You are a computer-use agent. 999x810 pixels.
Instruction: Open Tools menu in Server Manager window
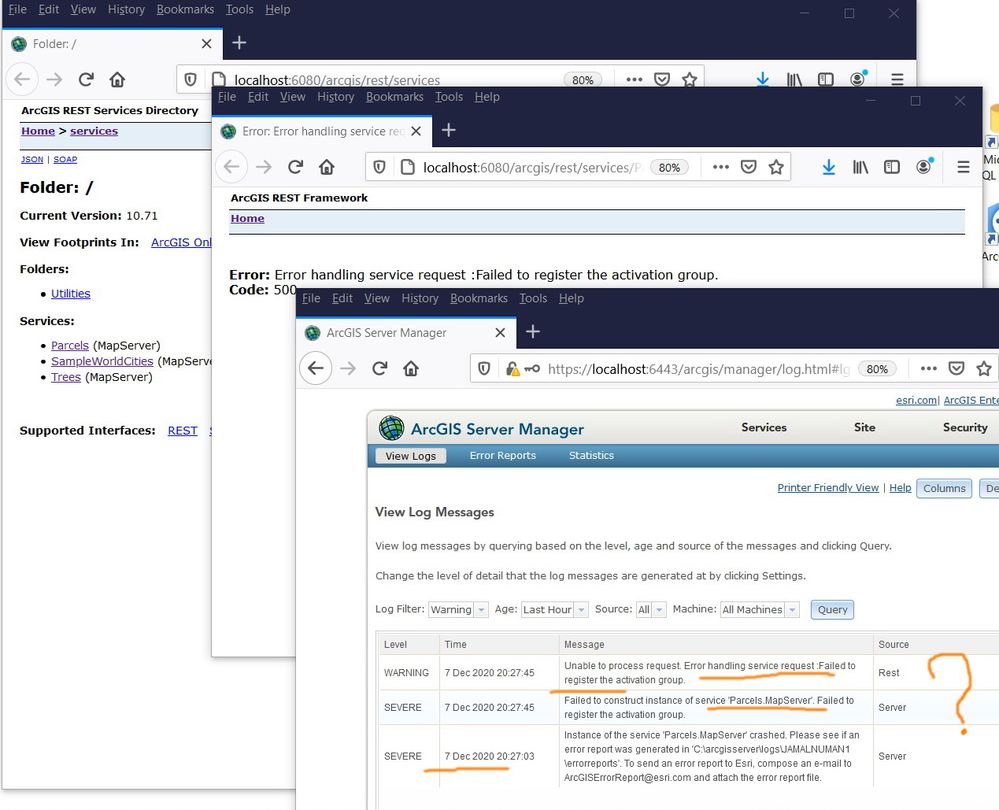click(x=533, y=298)
